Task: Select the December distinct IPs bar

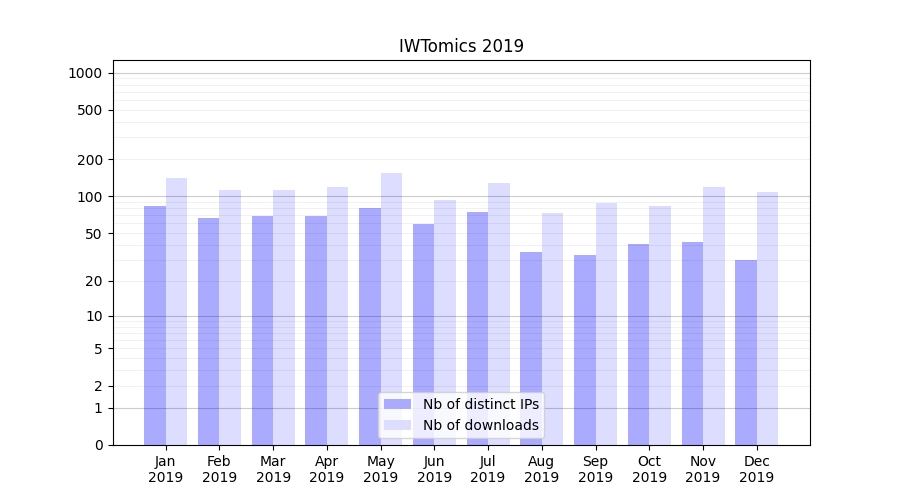Action: point(746,352)
